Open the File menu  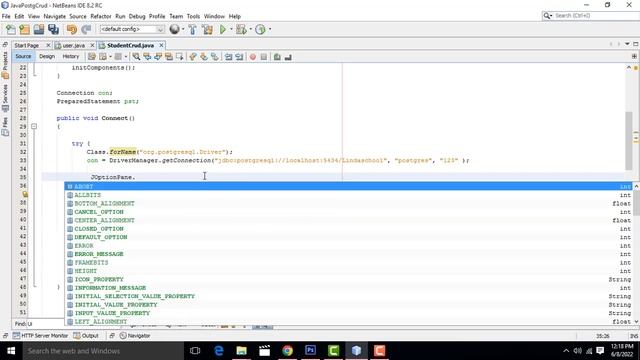(x=6, y=16)
